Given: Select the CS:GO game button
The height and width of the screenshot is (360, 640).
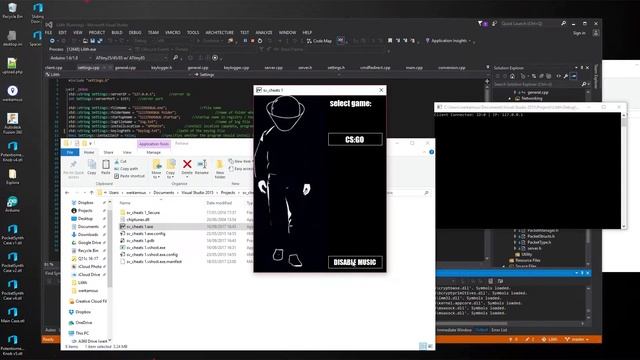Looking at the screenshot, I should click(x=355, y=140).
